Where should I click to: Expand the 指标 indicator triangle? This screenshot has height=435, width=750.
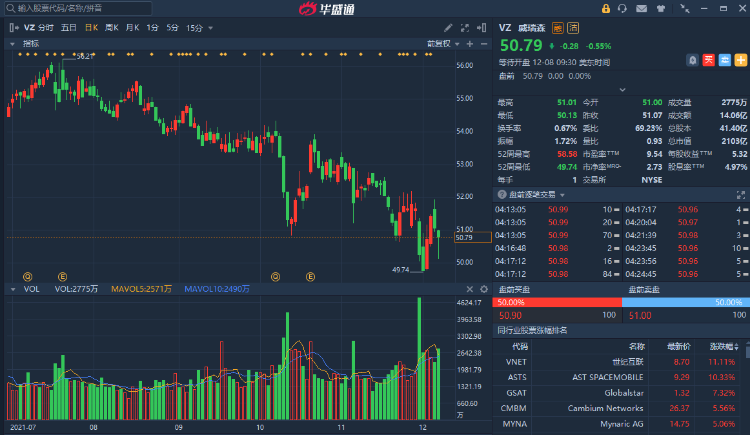[x=12, y=44]
